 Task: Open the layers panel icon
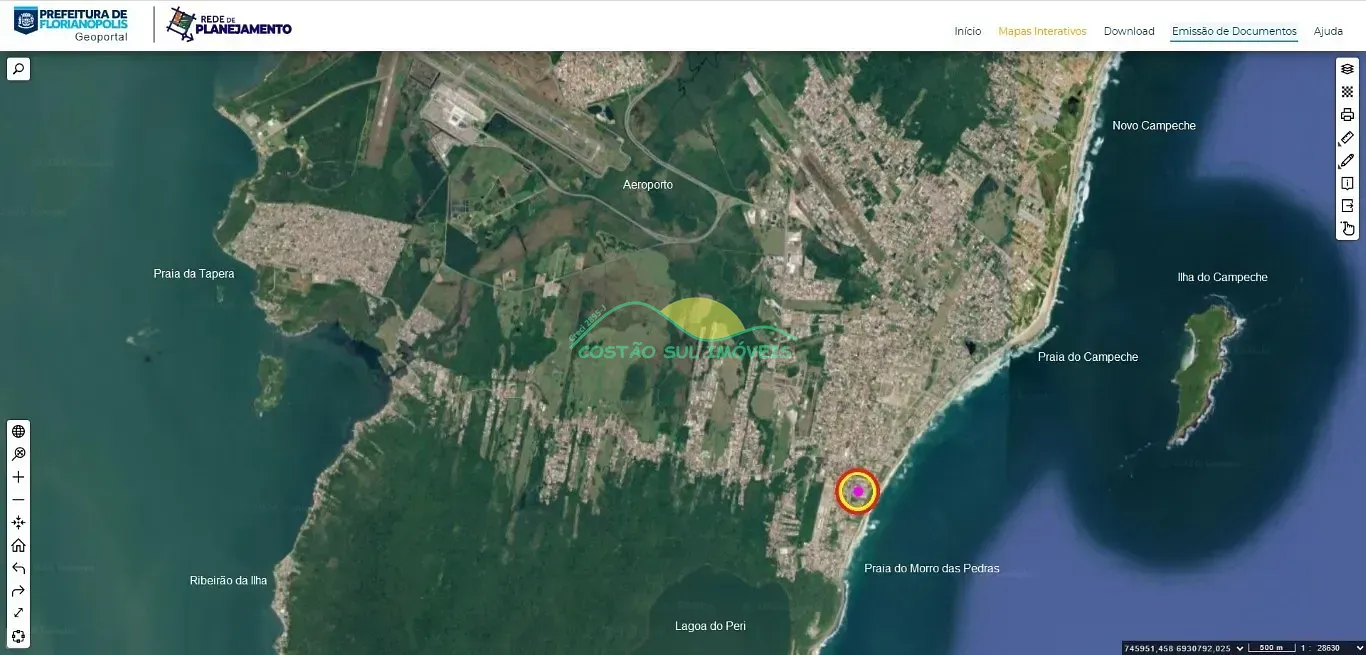1347,69
